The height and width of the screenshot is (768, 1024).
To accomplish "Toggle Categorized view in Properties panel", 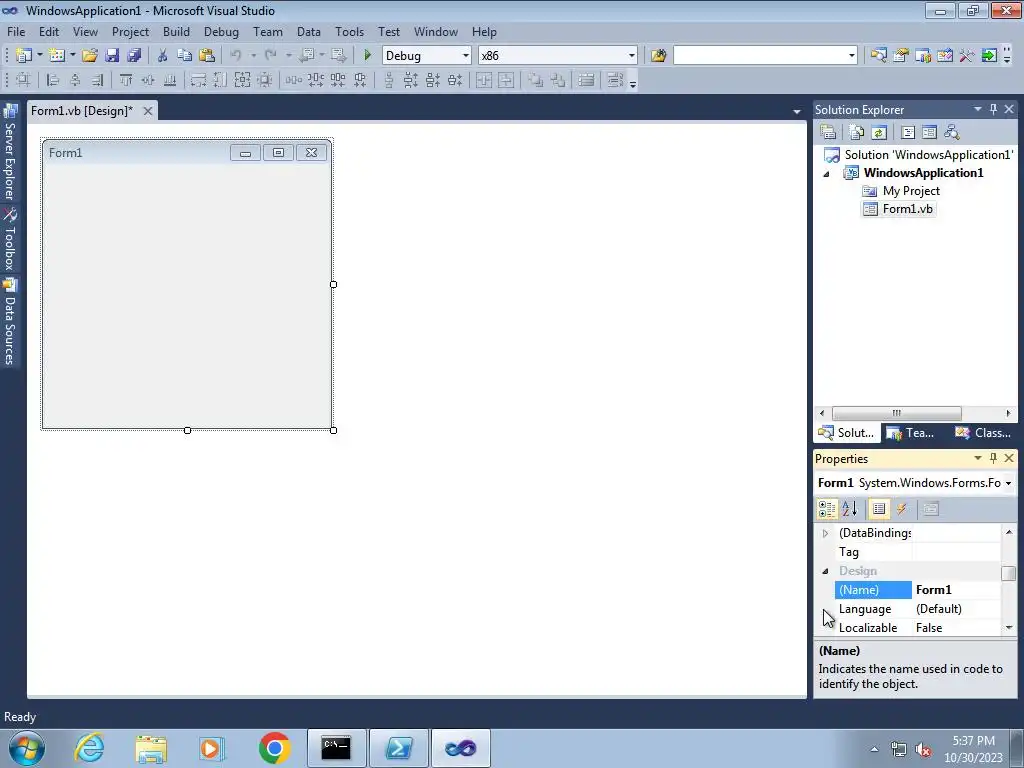I will click(827, 509).
